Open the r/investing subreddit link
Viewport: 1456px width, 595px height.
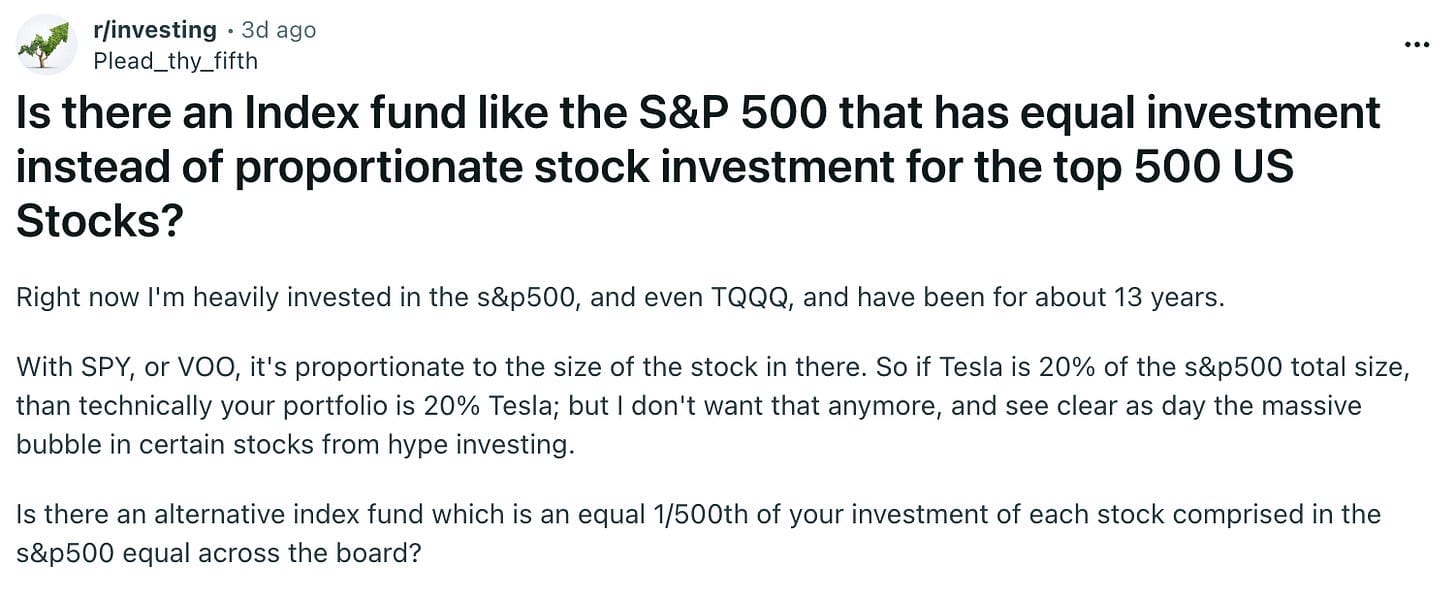click(154, 30)
